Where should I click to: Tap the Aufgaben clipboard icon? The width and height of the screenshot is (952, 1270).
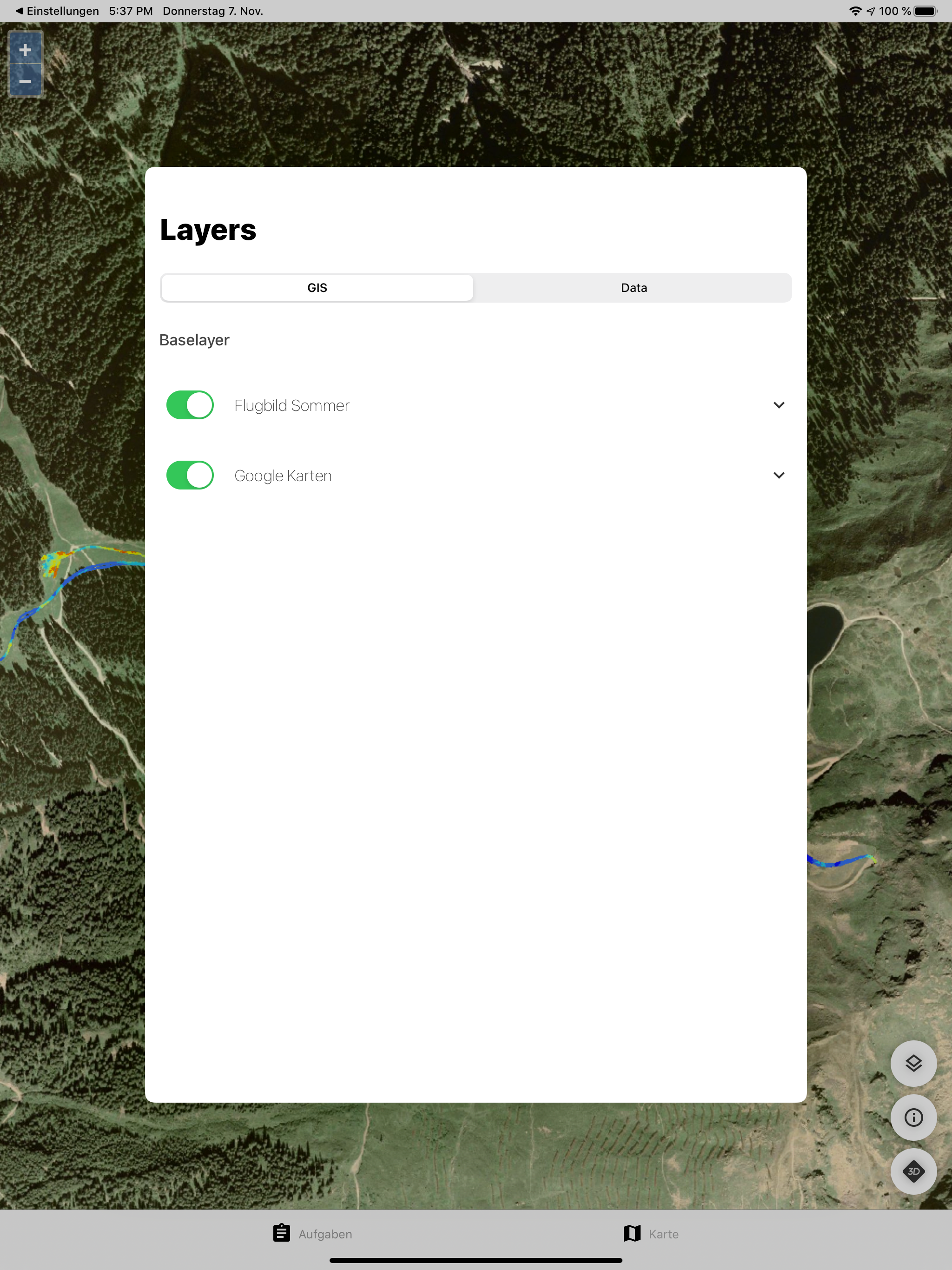[x=281, y=1233]
